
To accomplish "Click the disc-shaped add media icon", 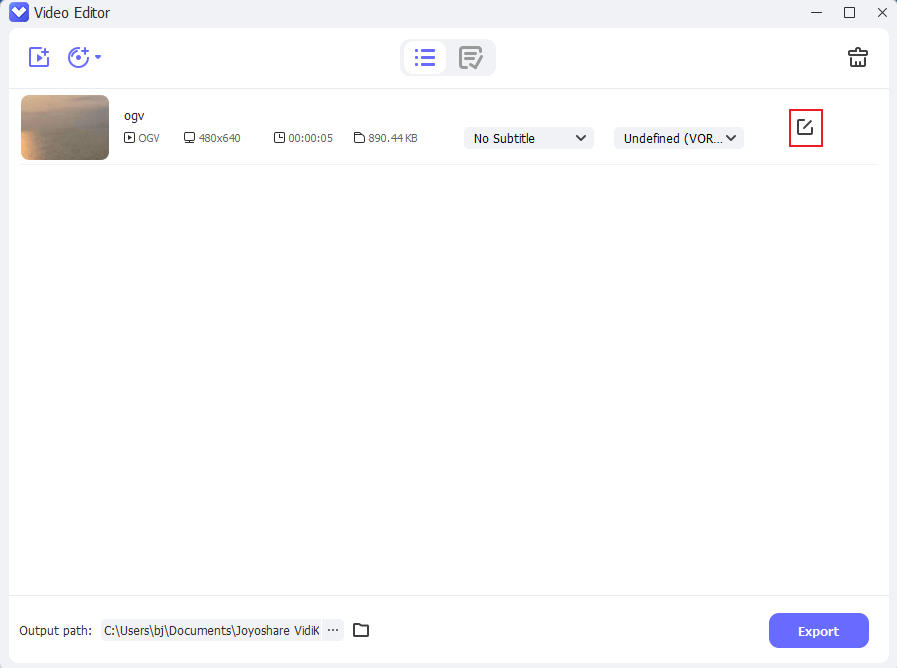I will 78,57.
